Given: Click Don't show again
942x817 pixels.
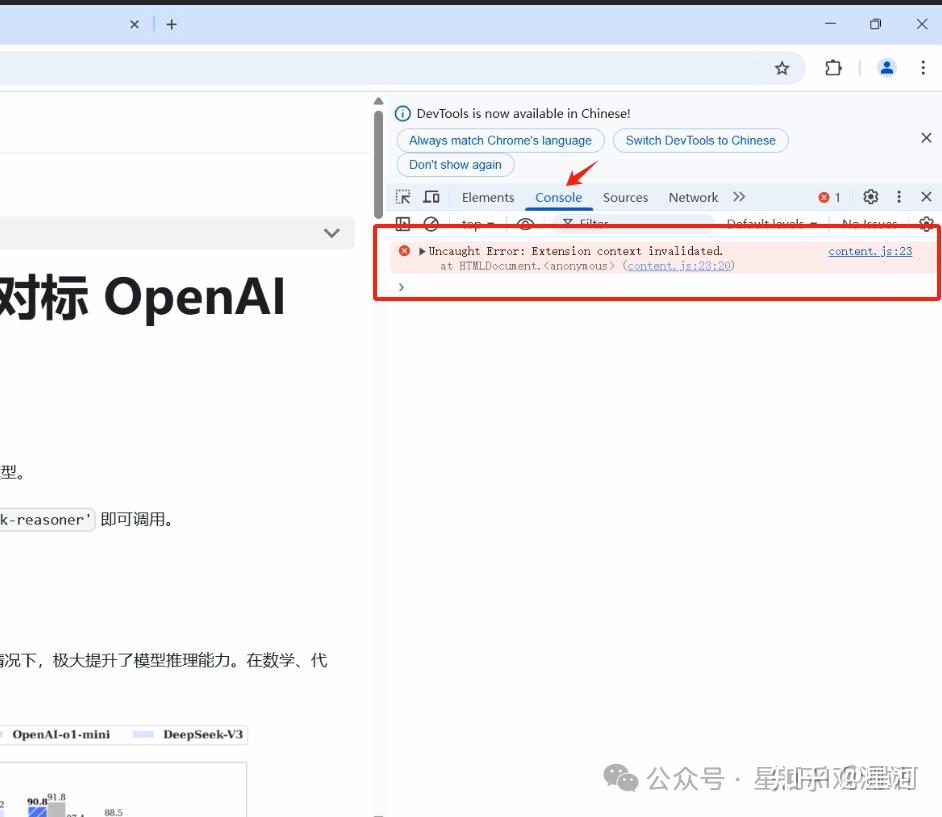Looking at the screenshot, I should (x=455, y=165).
